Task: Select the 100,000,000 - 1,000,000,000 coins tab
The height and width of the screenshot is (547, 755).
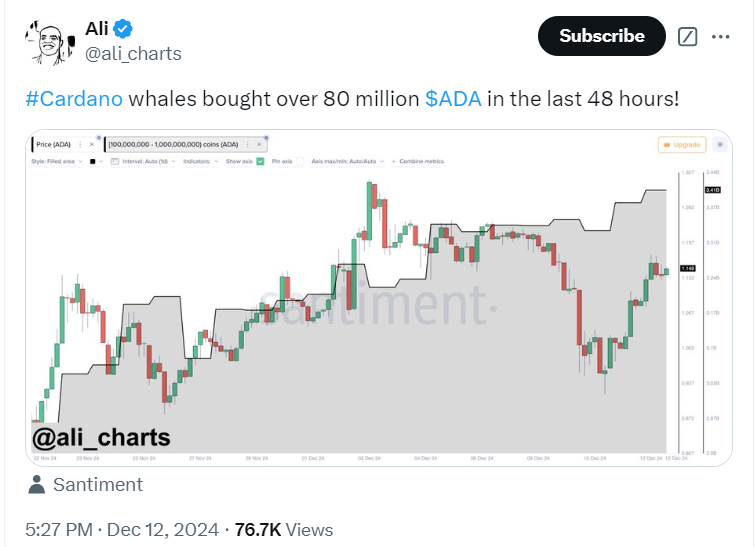Action: pos(185,144)
